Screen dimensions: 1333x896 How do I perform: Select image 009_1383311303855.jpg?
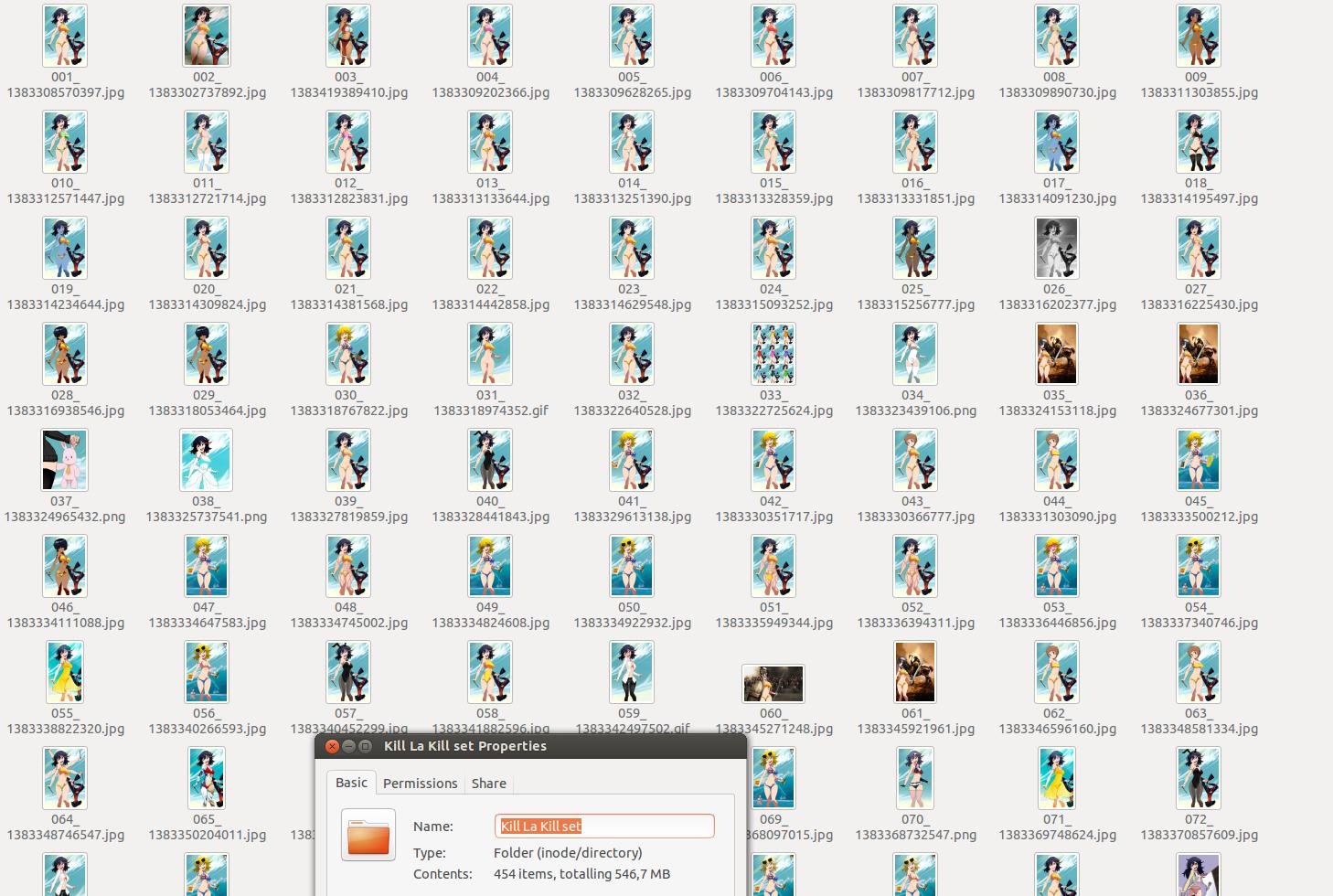click(1199, 36)
